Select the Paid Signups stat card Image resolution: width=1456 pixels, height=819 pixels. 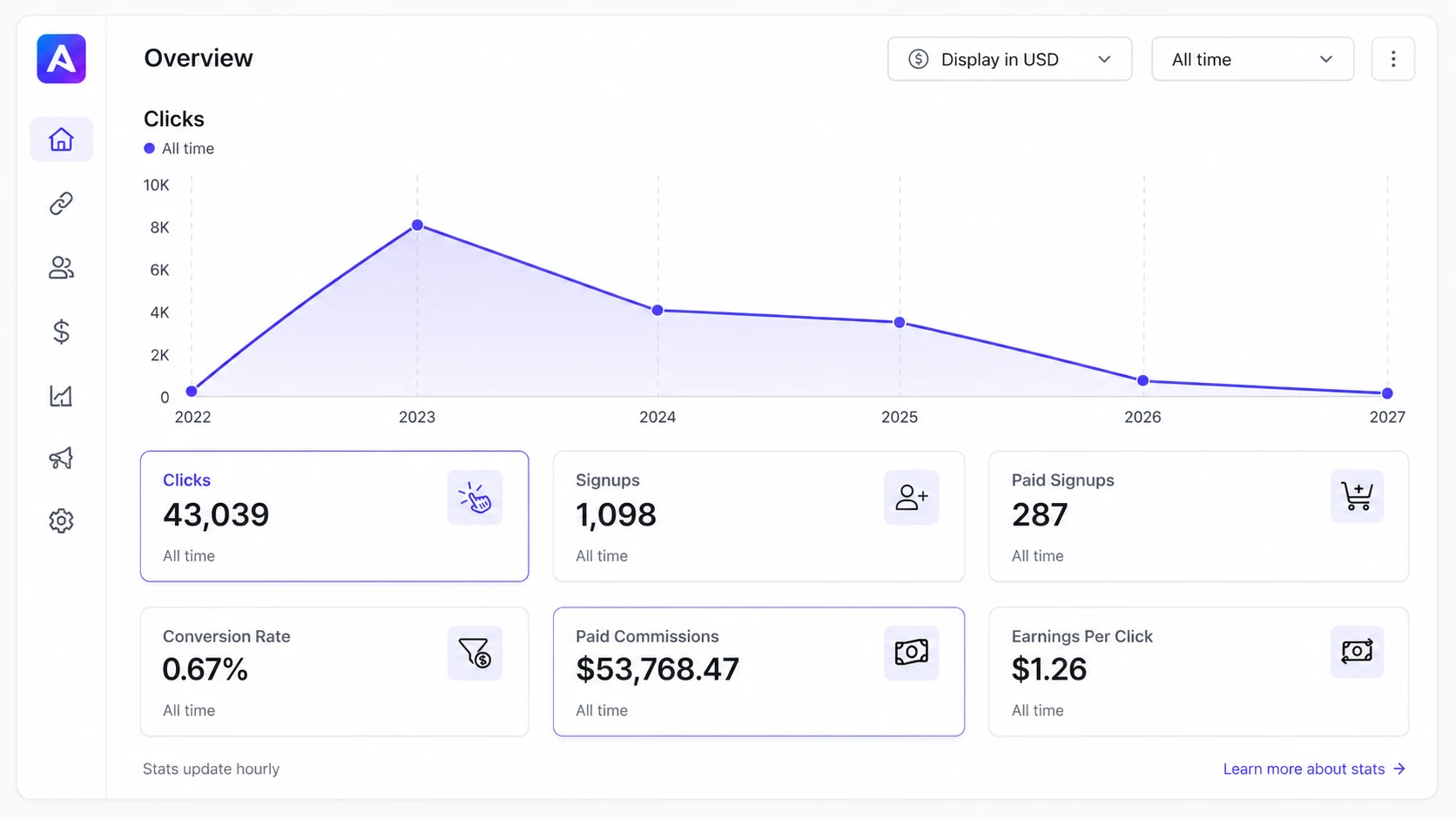(x=1198, y=516)
